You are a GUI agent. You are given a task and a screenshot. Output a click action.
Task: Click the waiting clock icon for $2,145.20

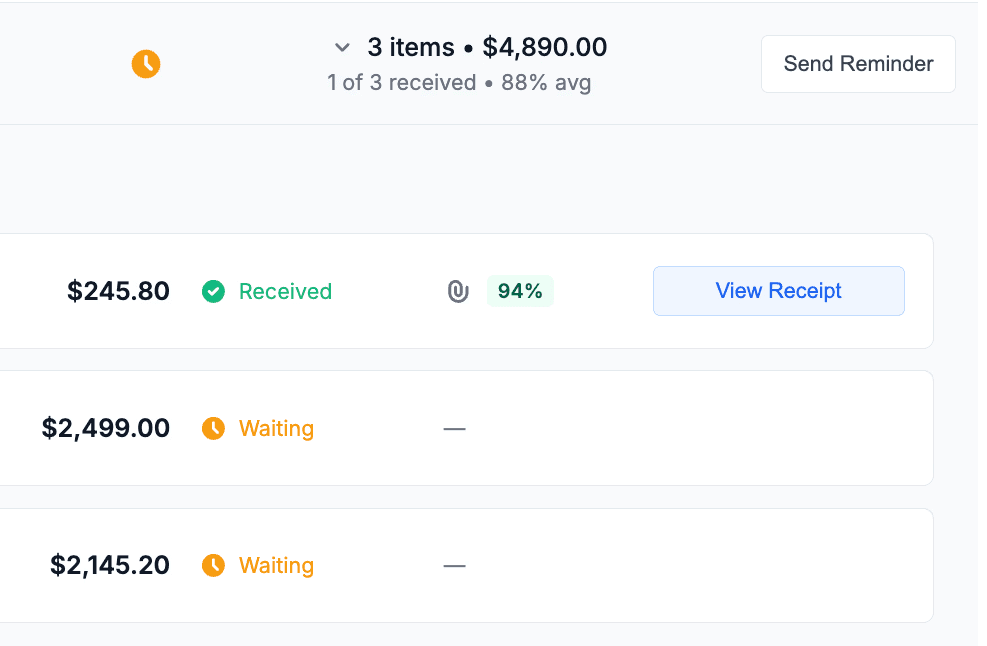point(213,566)
